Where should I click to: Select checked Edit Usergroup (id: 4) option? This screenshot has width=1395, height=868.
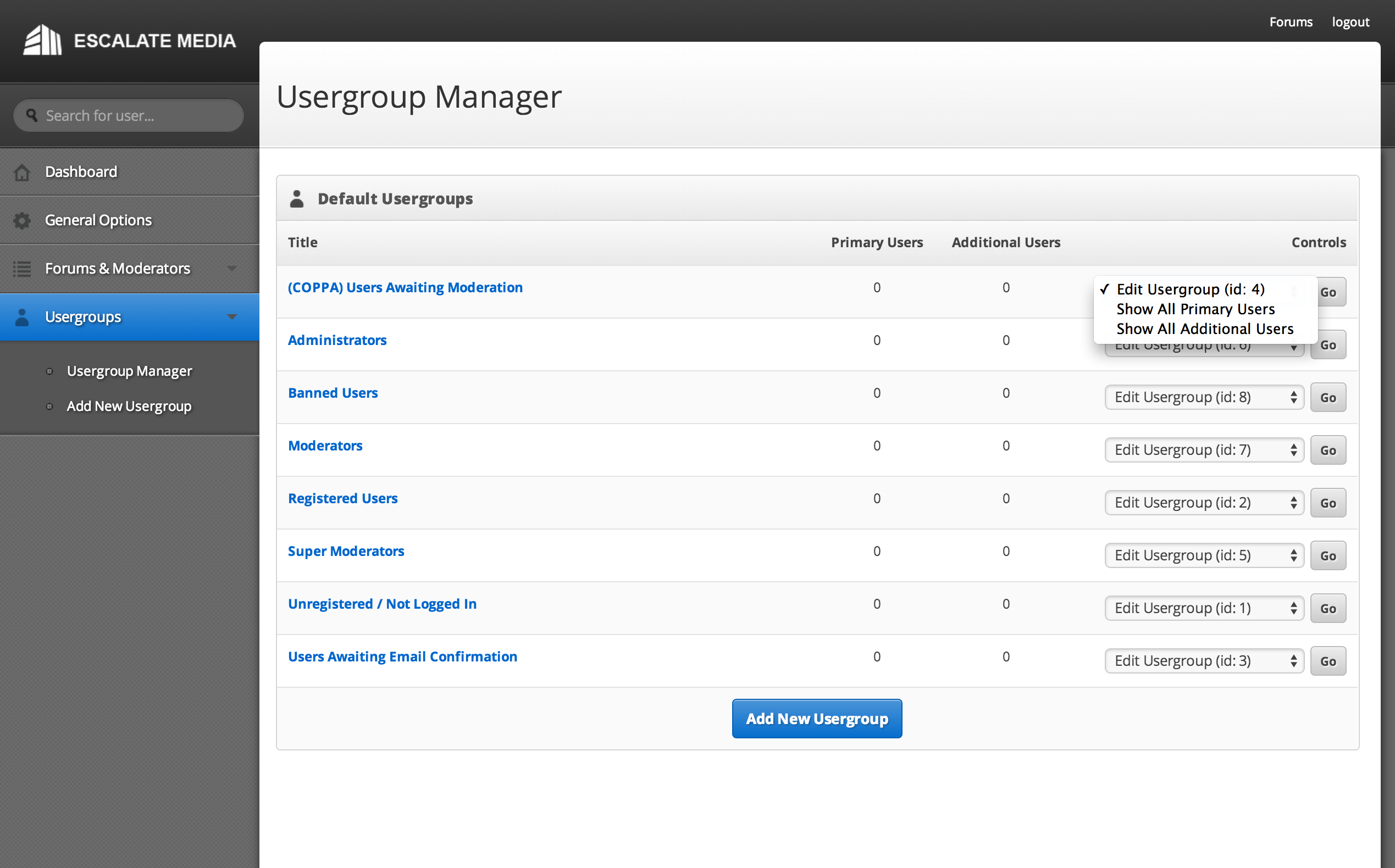[x=1190, y=290]
